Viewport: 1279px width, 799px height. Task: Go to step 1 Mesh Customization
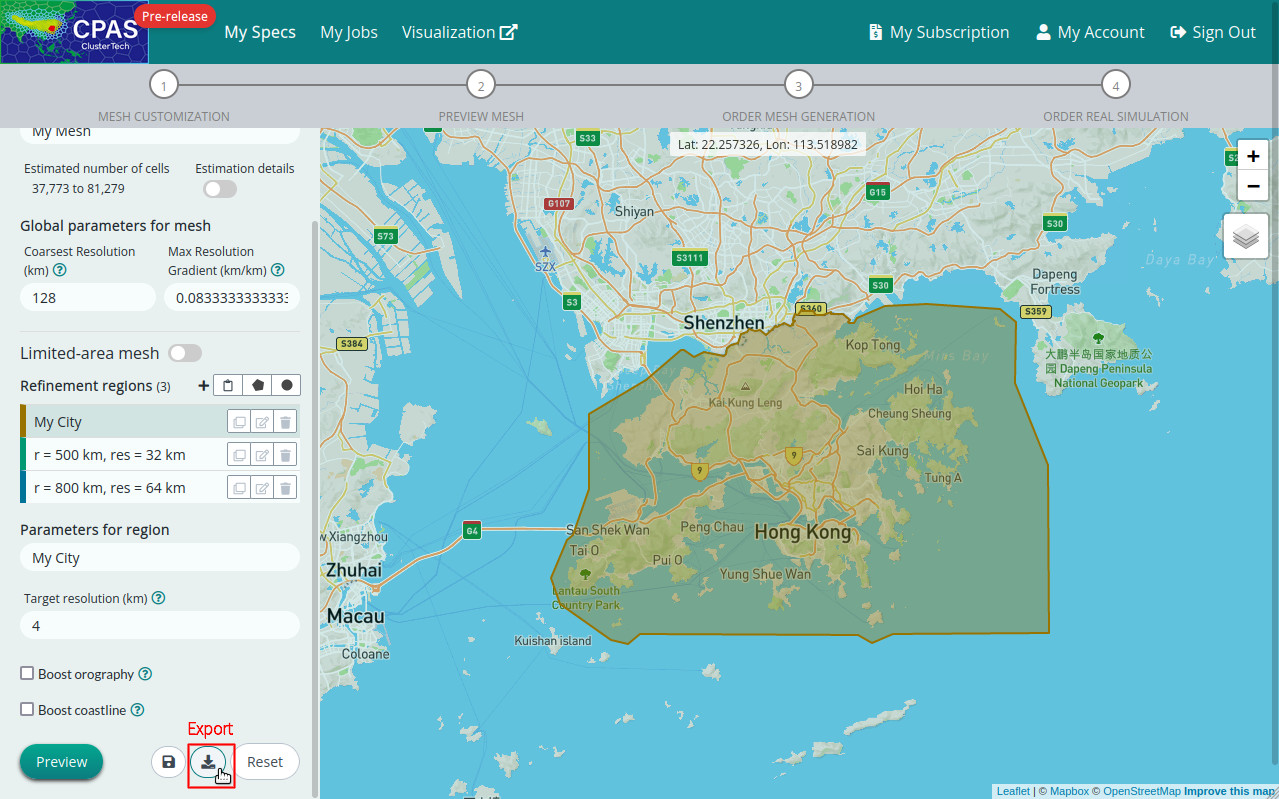[164, 85]
